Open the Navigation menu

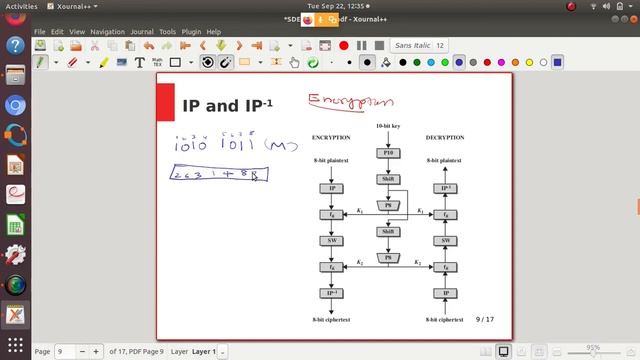tap(107, 31)
